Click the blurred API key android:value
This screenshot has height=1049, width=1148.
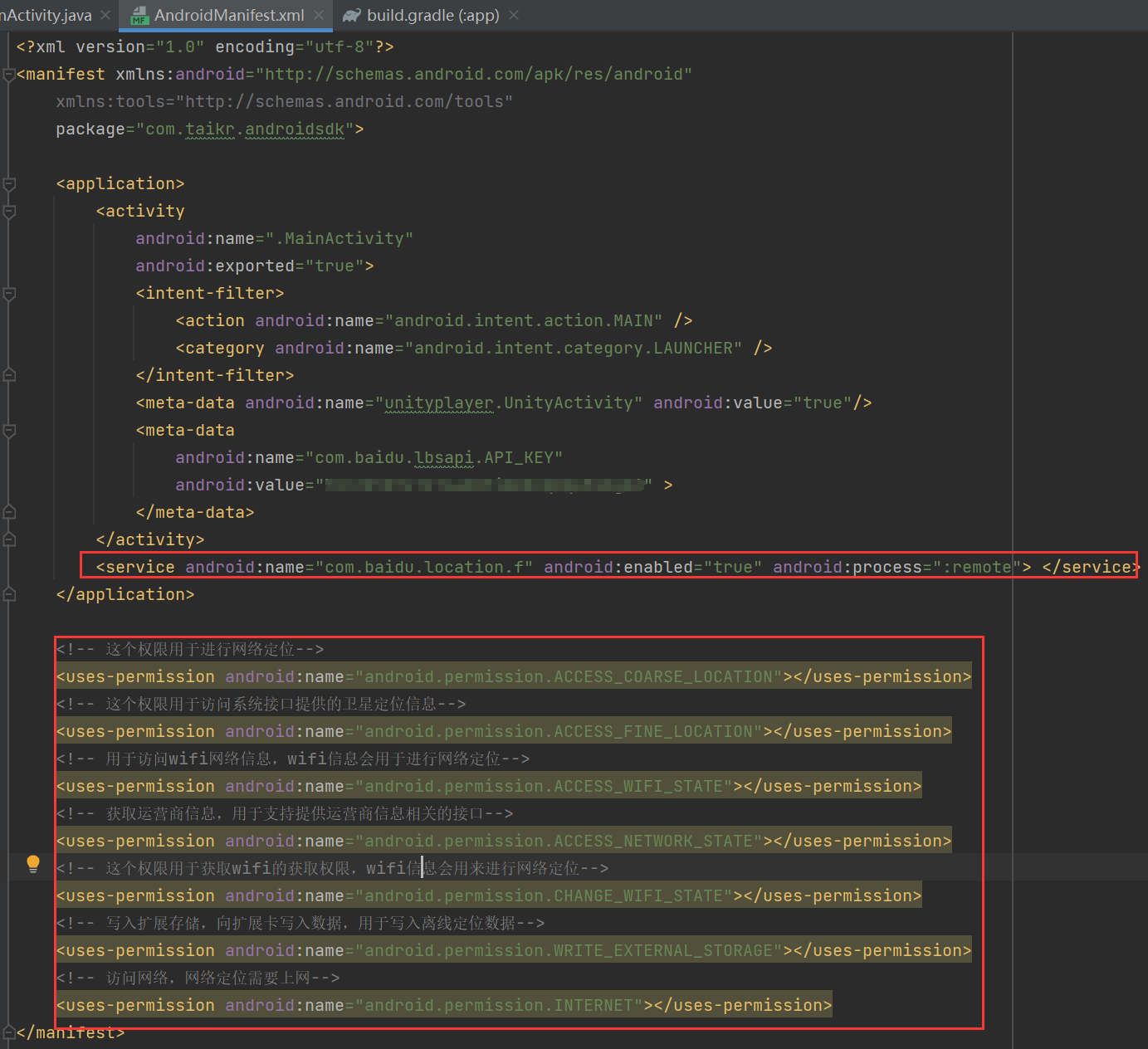click(485, 485)
